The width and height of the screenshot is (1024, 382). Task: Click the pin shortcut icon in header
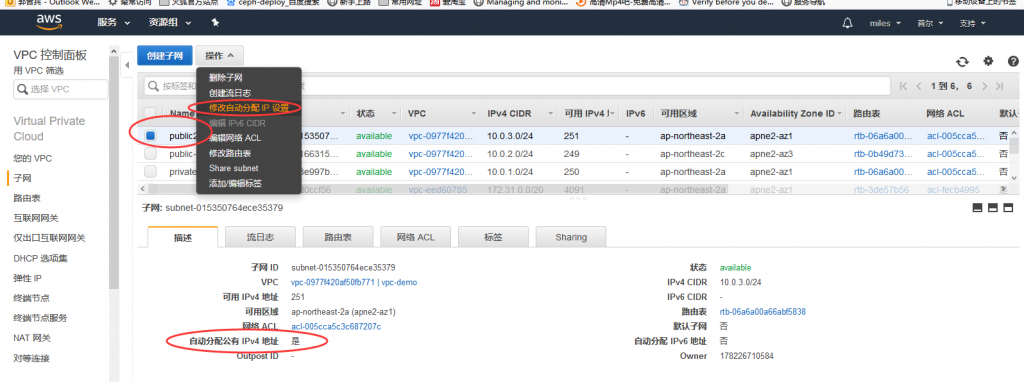click(215, 23)
